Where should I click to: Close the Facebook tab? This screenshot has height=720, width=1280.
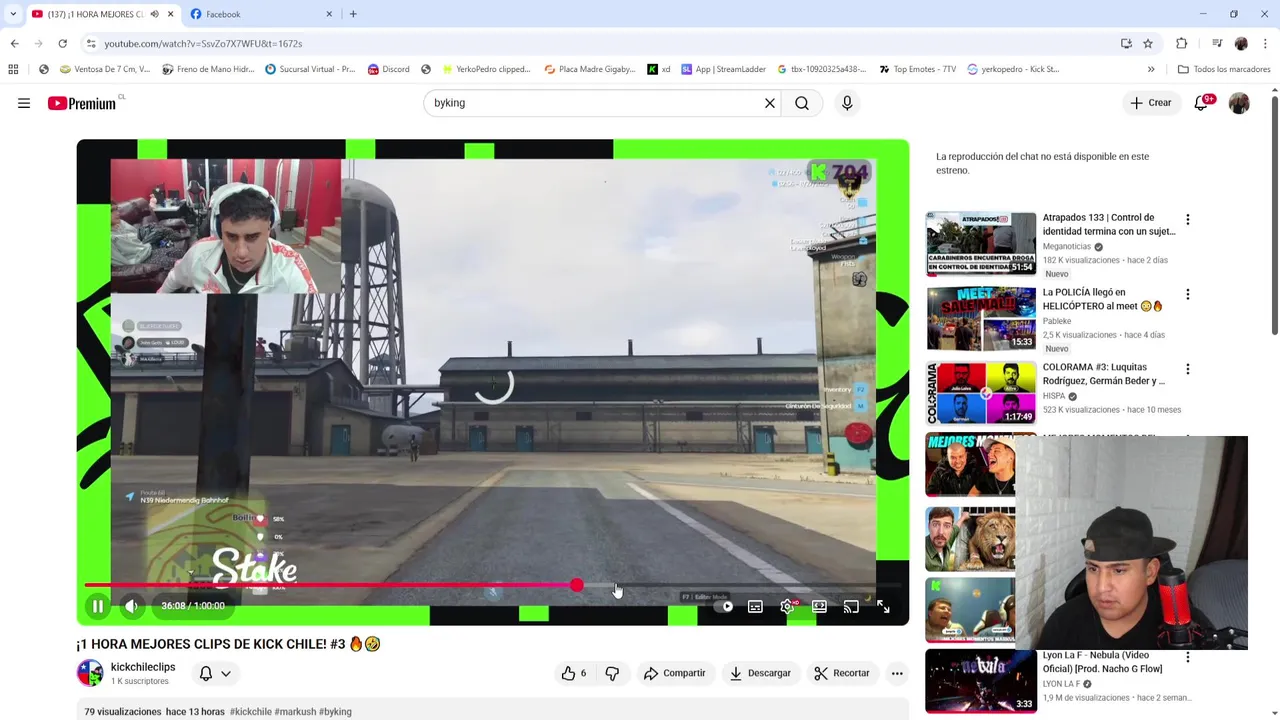point(329,14)
